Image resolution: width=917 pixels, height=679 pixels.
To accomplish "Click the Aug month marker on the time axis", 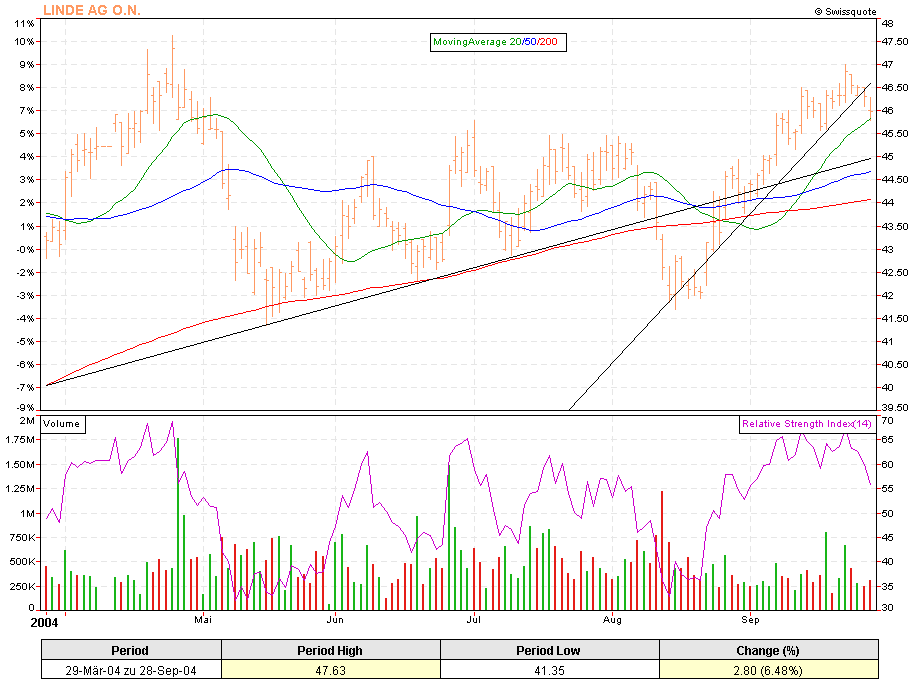I will point(613,620).
